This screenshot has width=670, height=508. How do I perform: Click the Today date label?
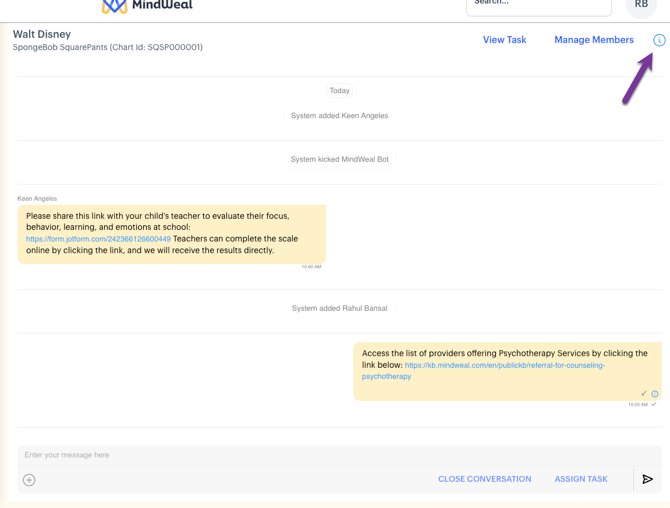(340, 91)
